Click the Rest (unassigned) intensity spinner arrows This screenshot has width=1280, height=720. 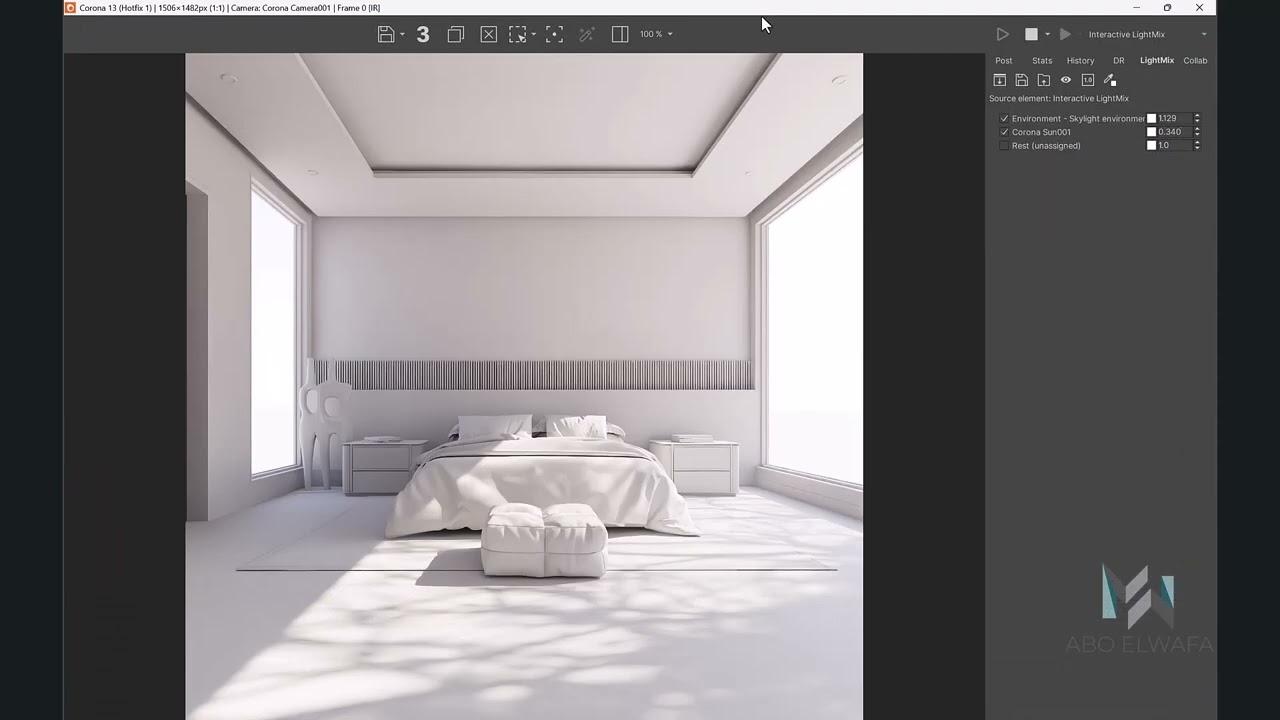[x=1197, y=145]
